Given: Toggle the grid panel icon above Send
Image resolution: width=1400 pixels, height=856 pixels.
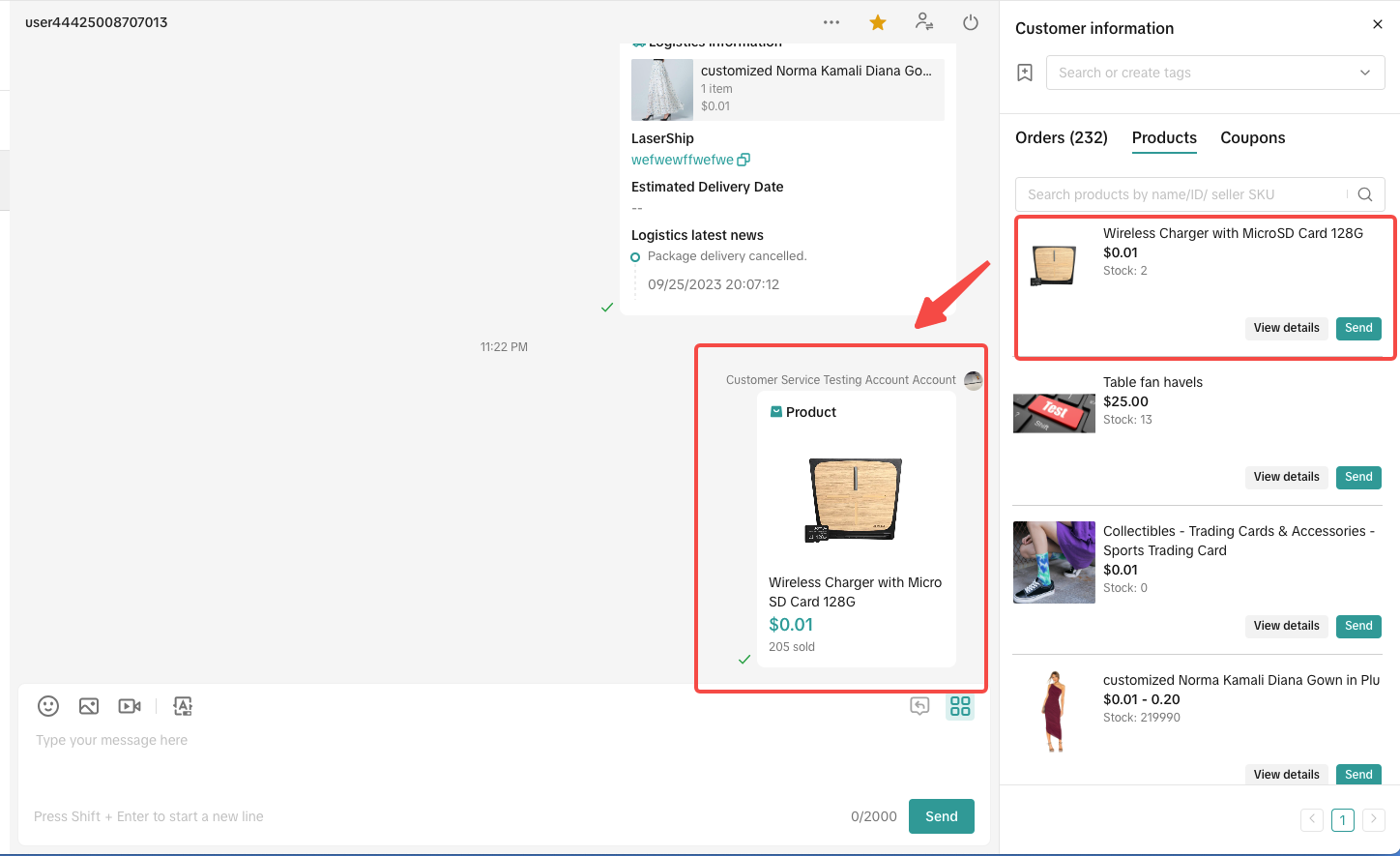Looking at the screenshot, I should (x=960, y=706).
